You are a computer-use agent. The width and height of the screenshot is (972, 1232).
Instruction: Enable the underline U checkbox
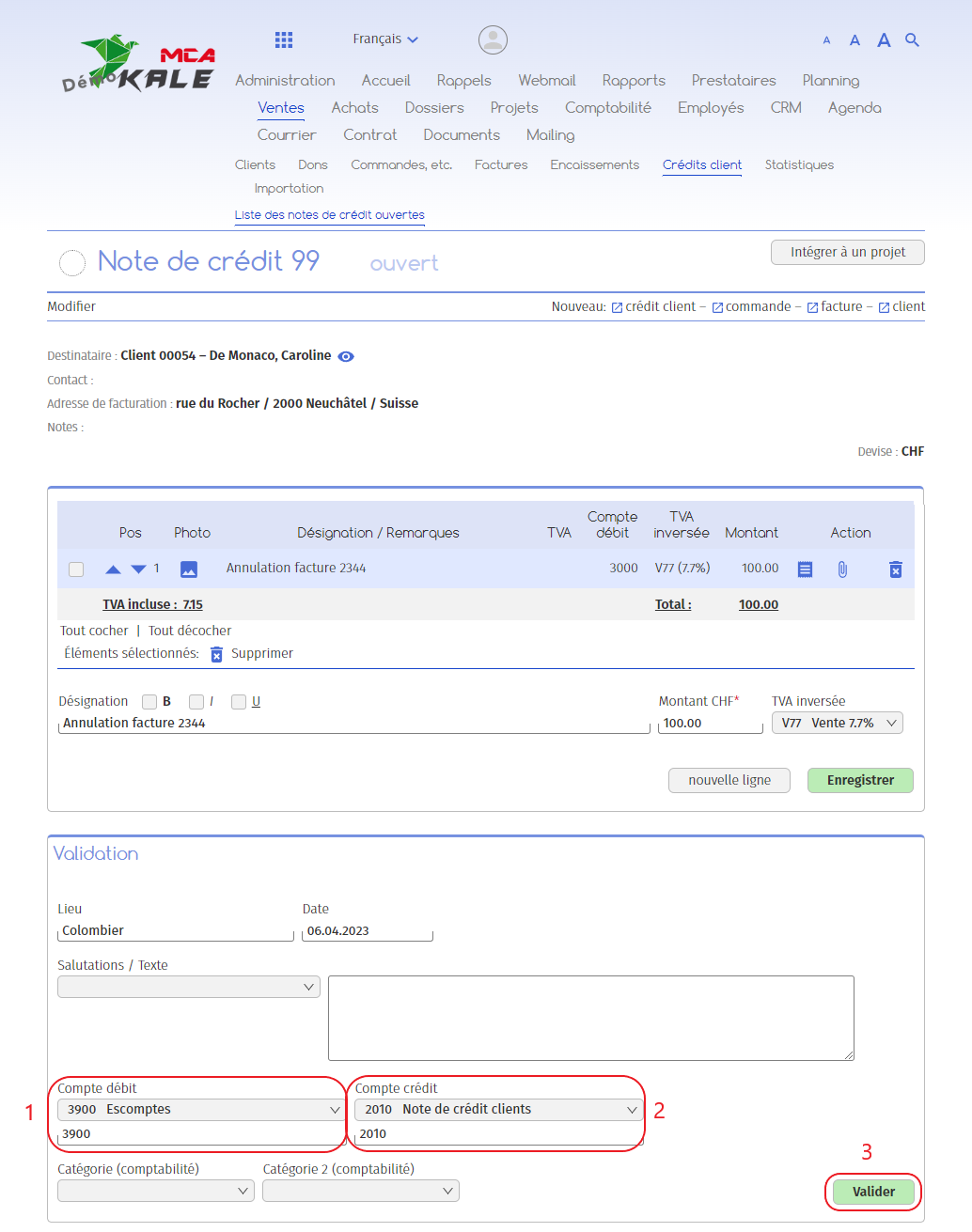(x=239, y=702)
